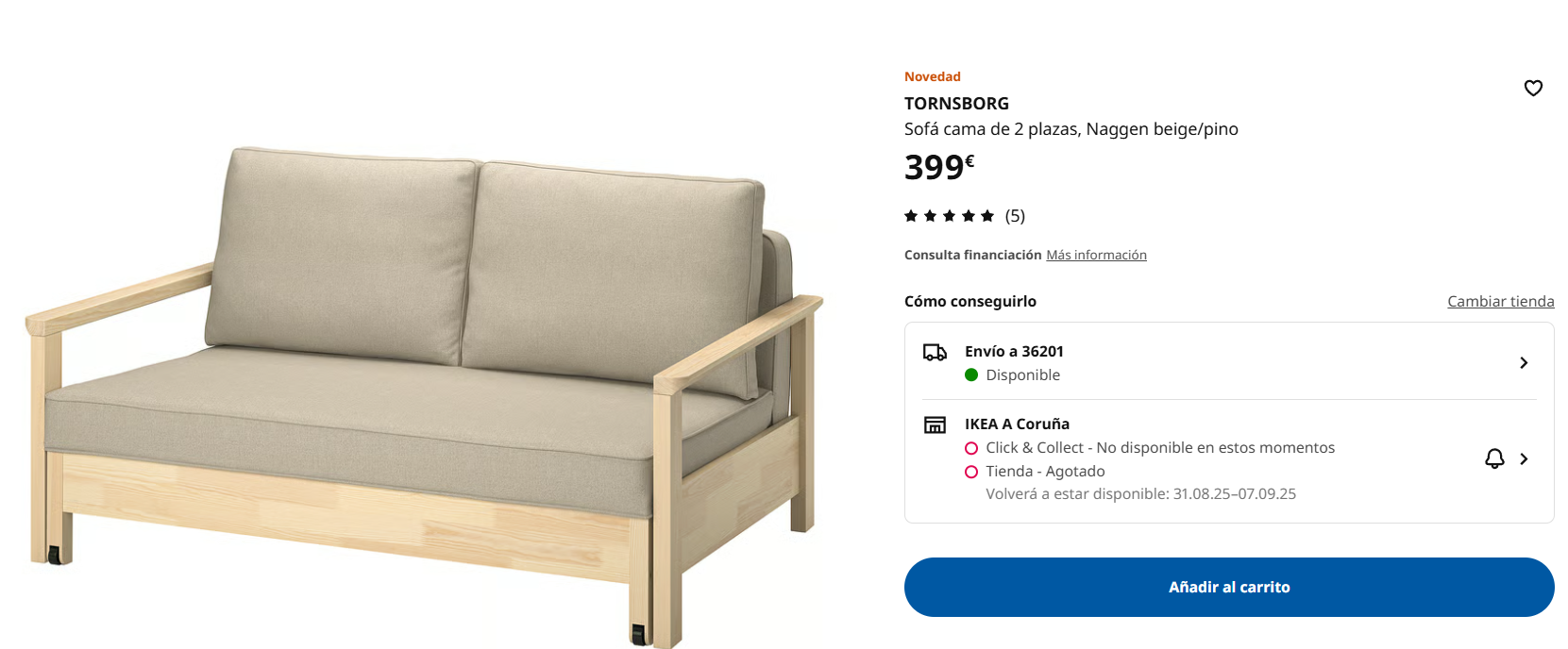Click the TORNSBORG product title
The image size is (1568, 649).
pyautogui.click(x=956, y=103)
